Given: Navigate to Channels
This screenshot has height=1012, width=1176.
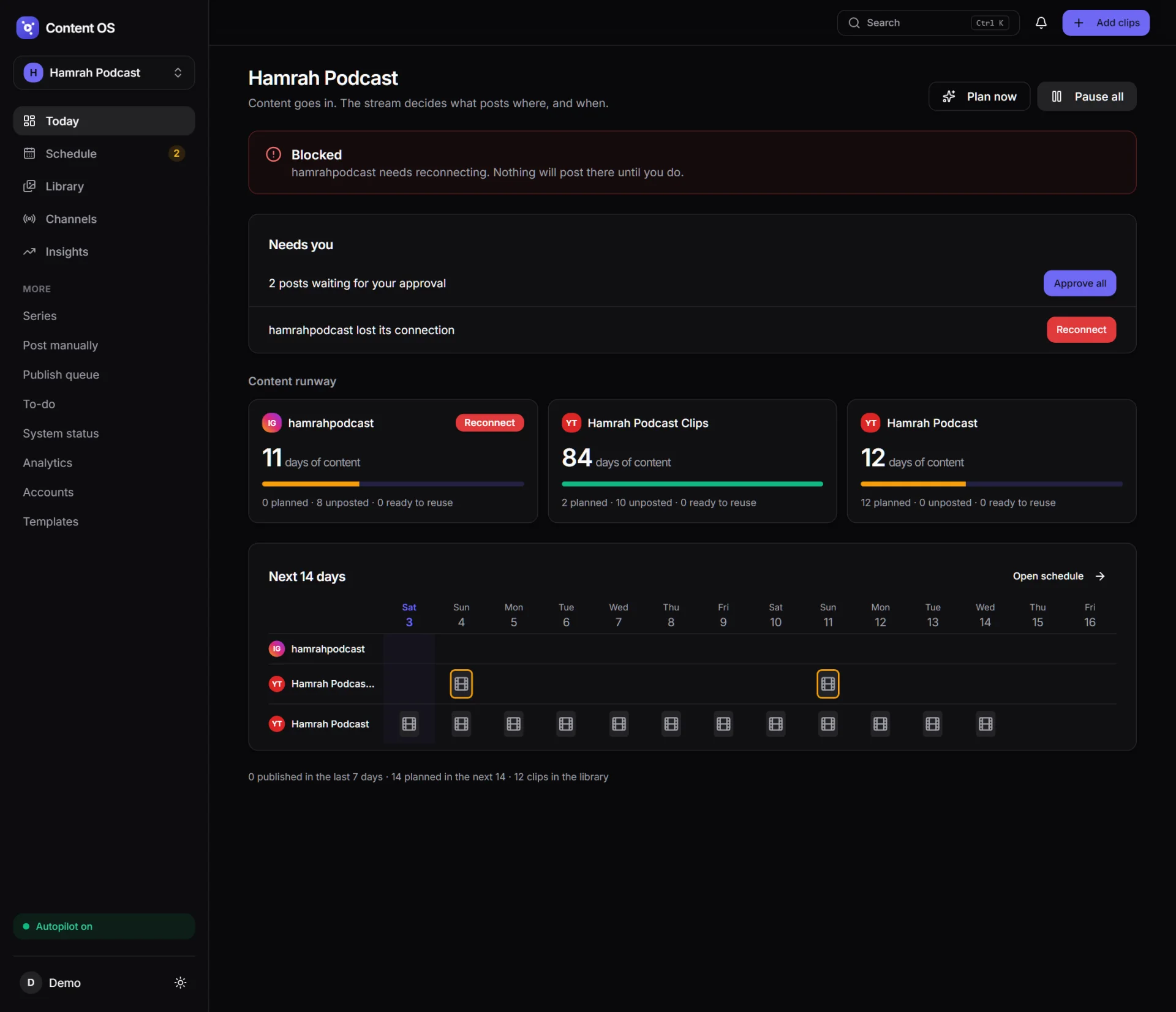Looking at the screenshot, I should [104, 219].
